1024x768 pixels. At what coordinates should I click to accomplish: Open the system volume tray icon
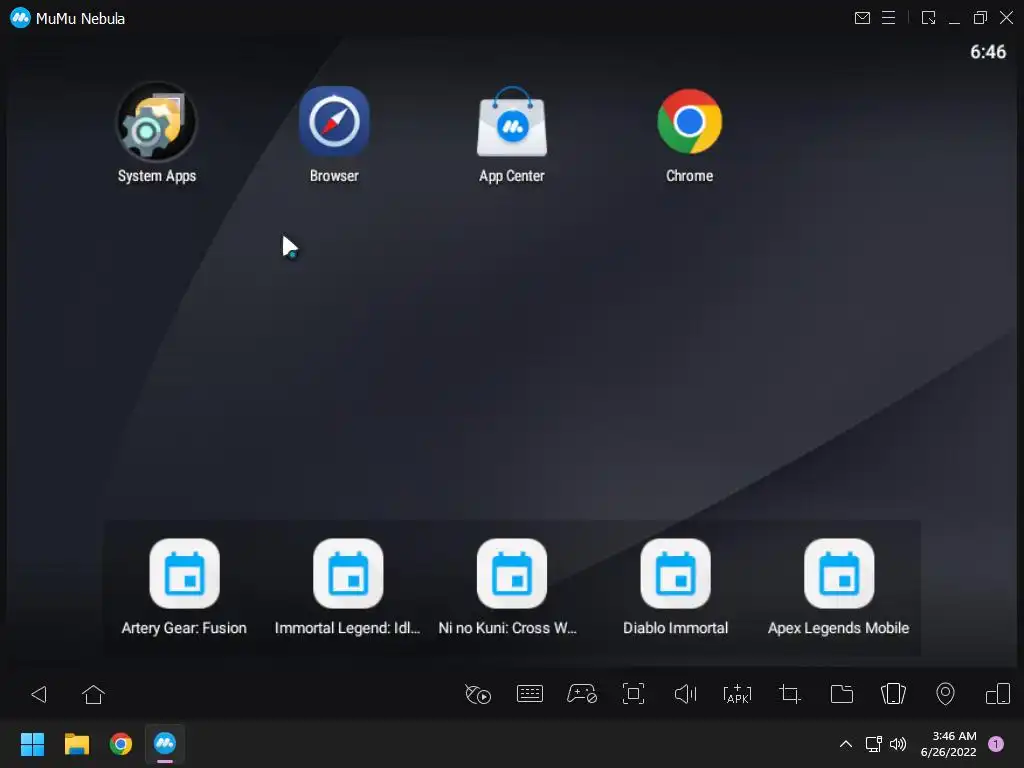899,744
